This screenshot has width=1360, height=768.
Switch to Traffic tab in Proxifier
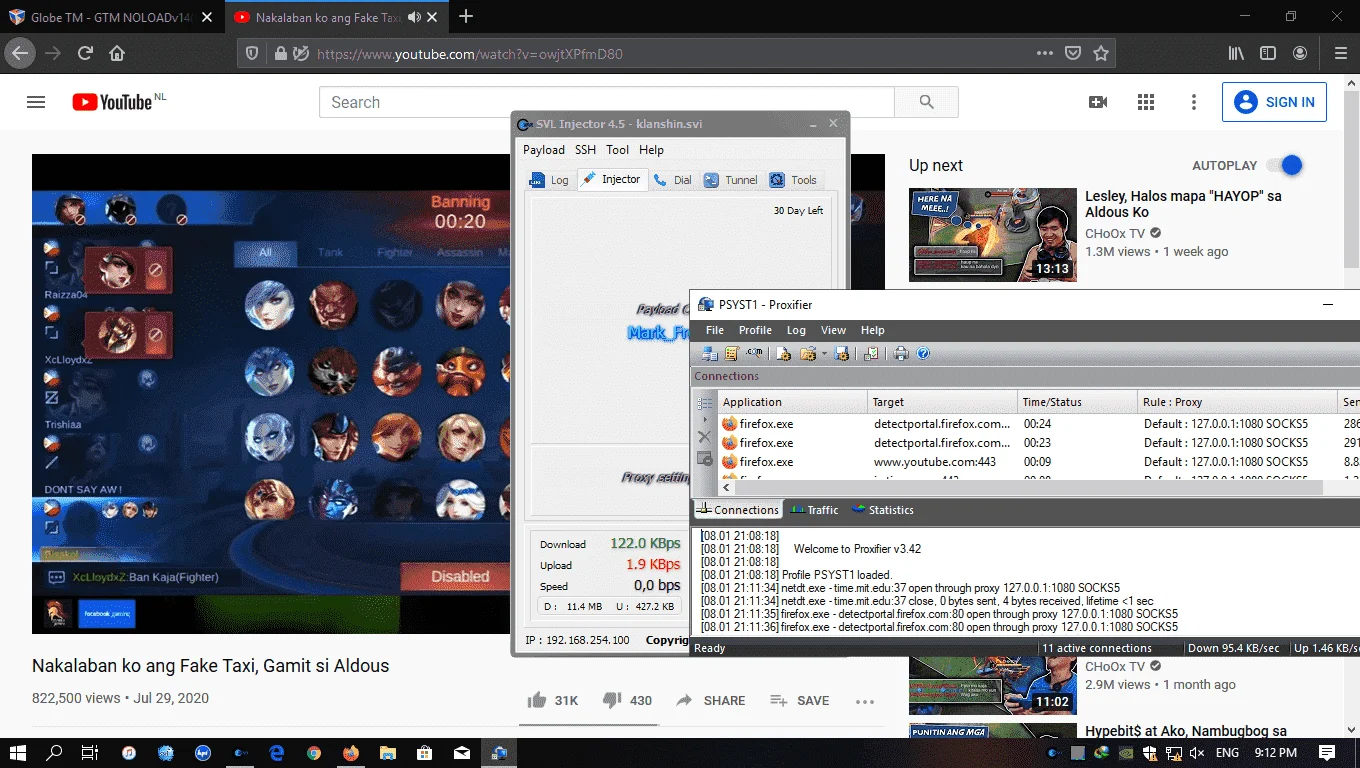click(x=815, y=510)
